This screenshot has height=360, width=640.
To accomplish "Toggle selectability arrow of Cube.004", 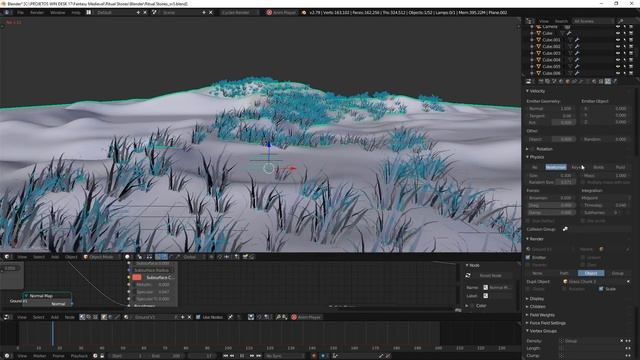I will 624,60.
